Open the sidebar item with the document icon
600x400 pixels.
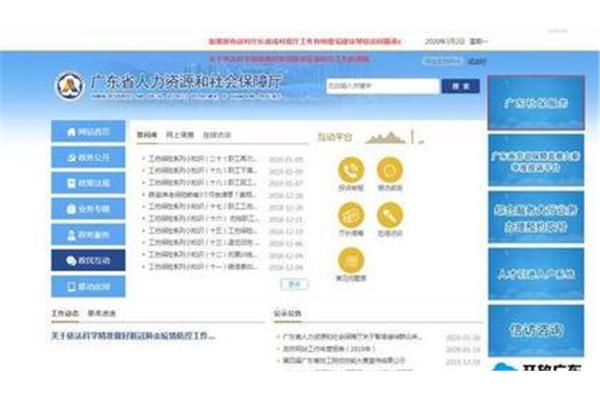click(88, 183)
